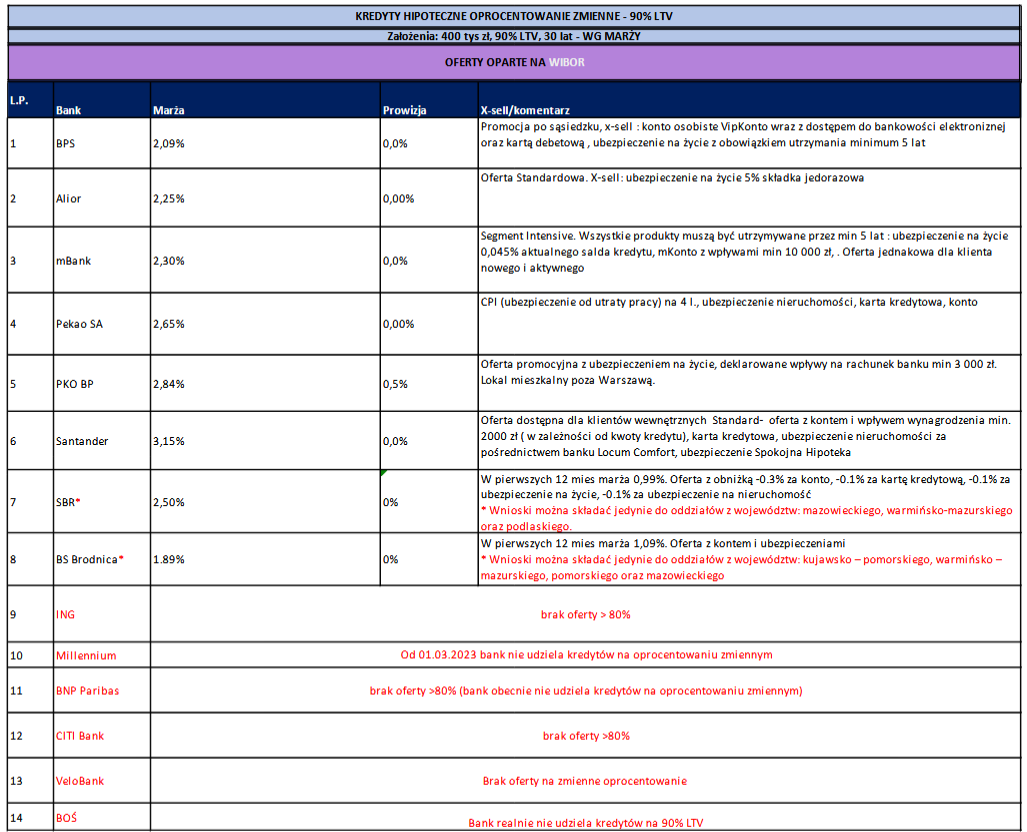The height and width of the screenshot is (832, 1027).
Task: Click Alior's margin cell showing 2,25%
Action: click(x=168, y=199)
